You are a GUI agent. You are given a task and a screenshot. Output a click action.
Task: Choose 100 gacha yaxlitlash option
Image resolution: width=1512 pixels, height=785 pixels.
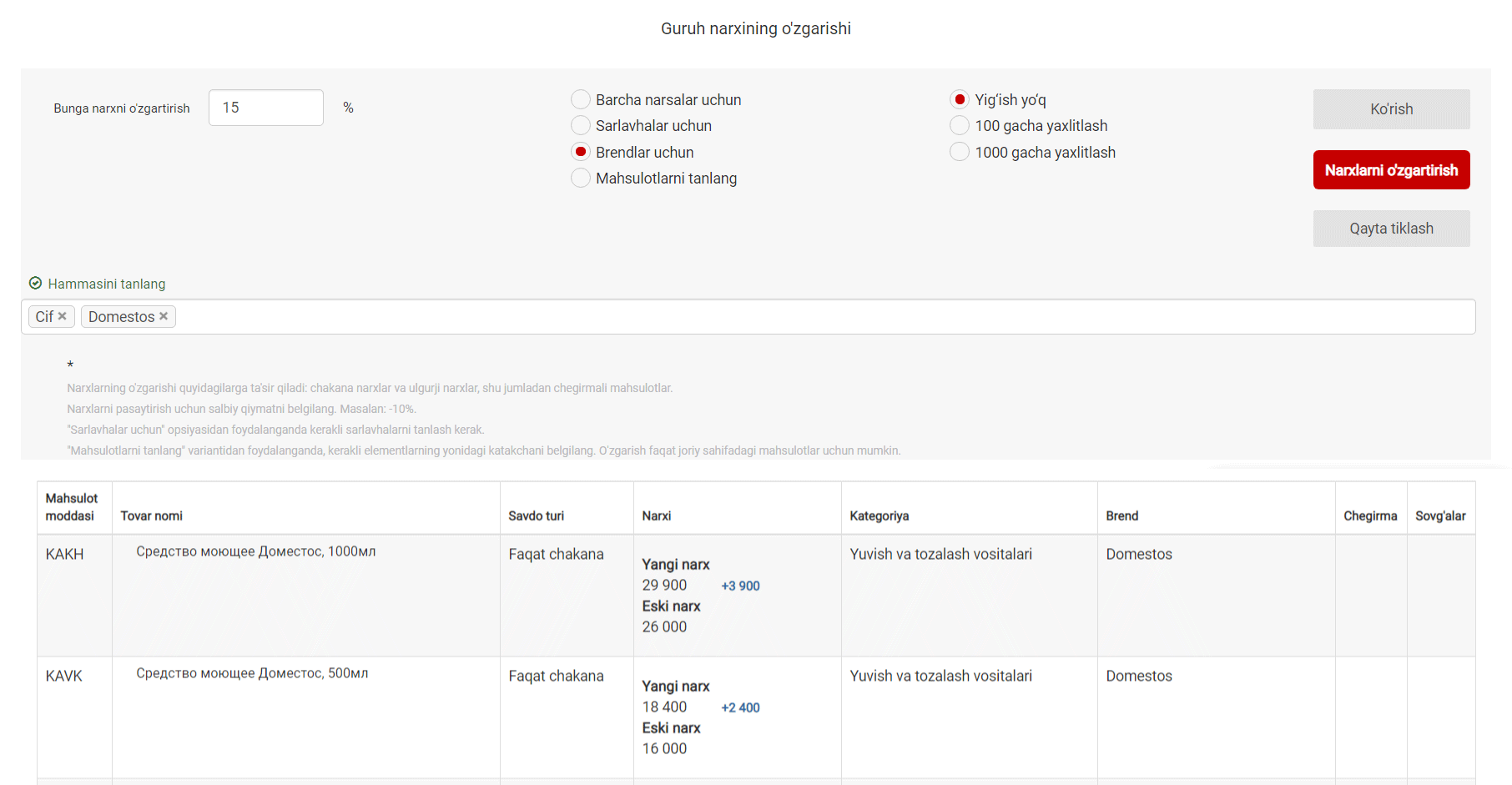tap(960, 126)
